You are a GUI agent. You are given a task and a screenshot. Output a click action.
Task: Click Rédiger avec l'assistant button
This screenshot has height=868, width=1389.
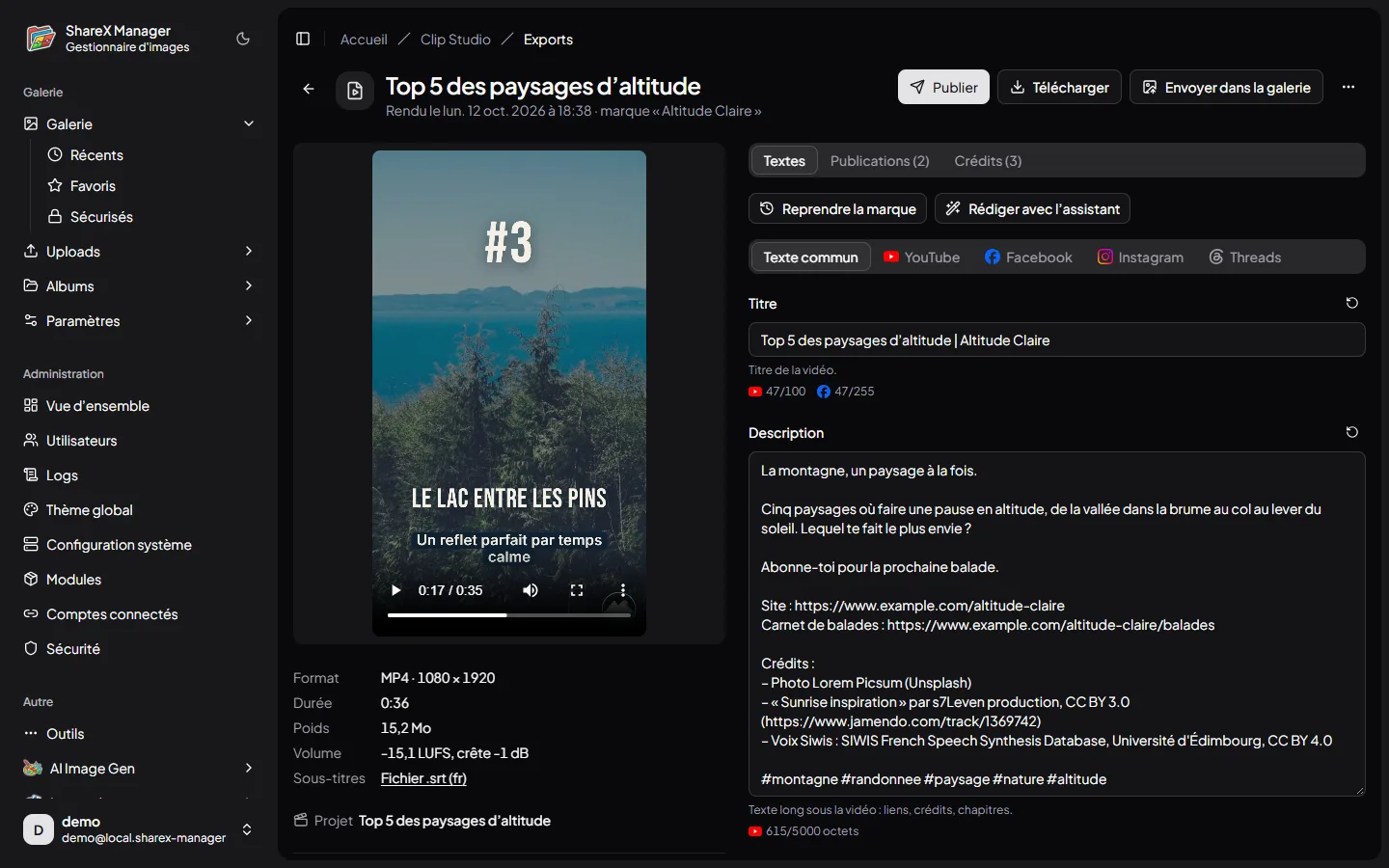pos(1032,208)
